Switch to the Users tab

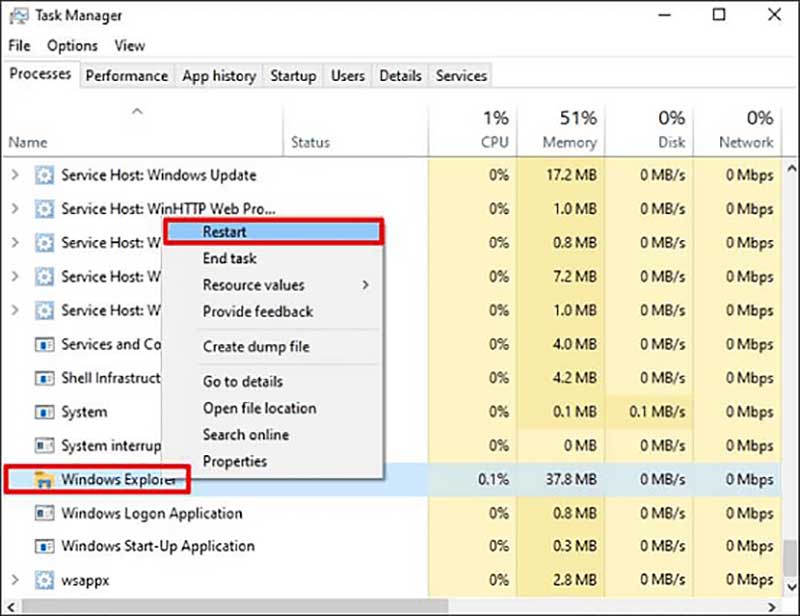pos(348,76)
